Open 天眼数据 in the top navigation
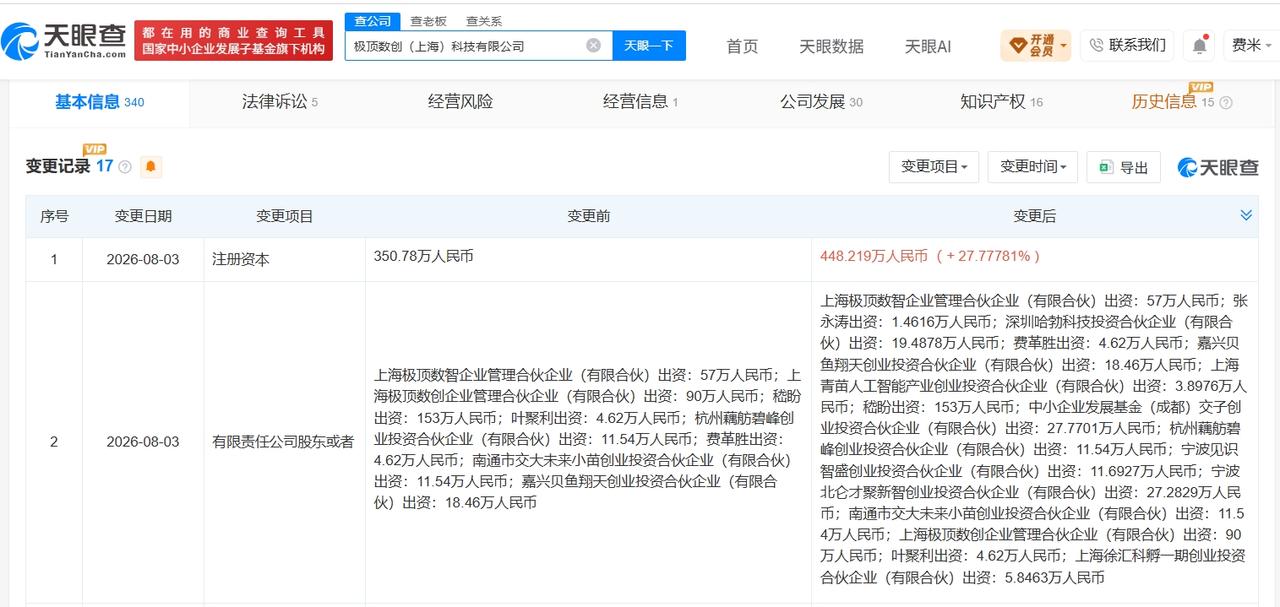Screen dimensions: 1280x607 (831, 46)
